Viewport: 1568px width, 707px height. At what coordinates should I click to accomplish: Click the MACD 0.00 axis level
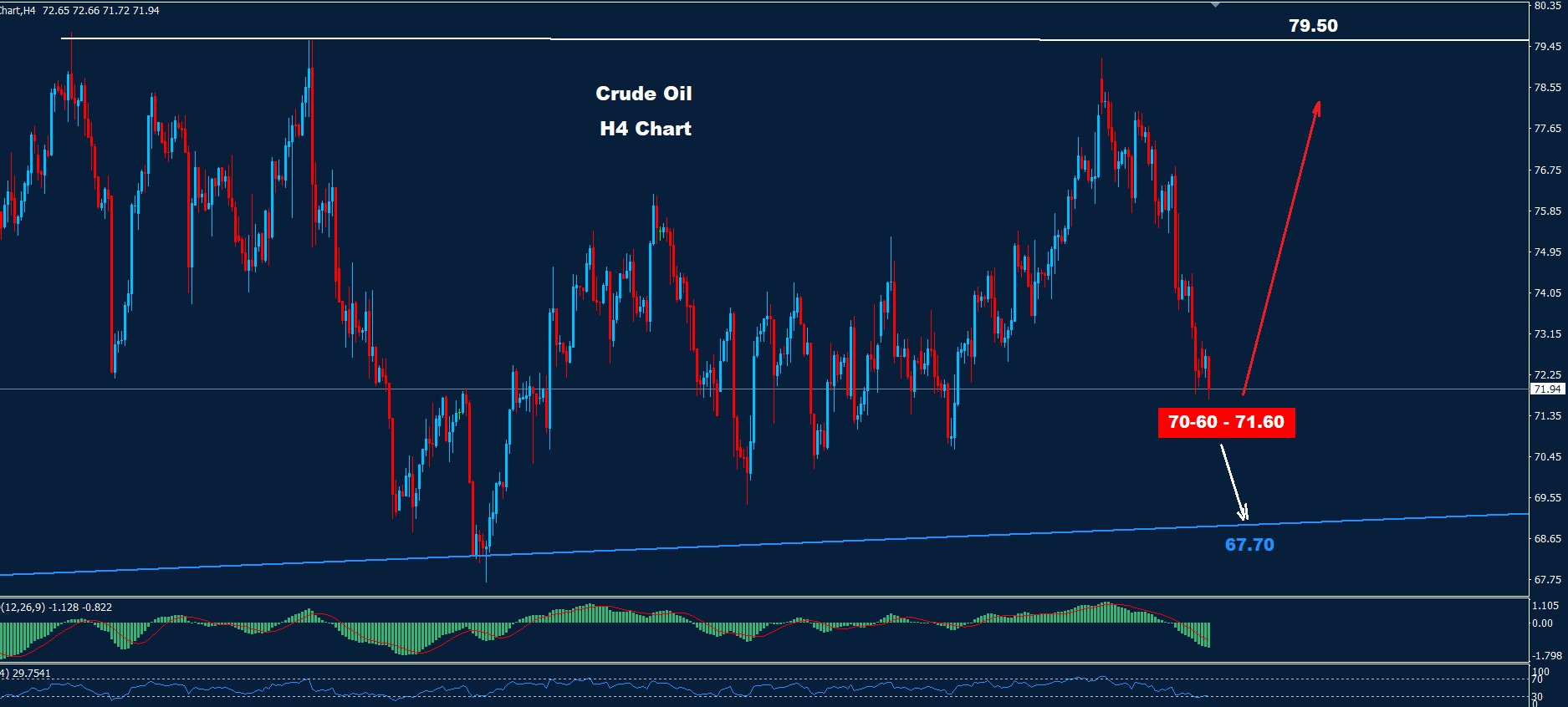click(1542, 623)
